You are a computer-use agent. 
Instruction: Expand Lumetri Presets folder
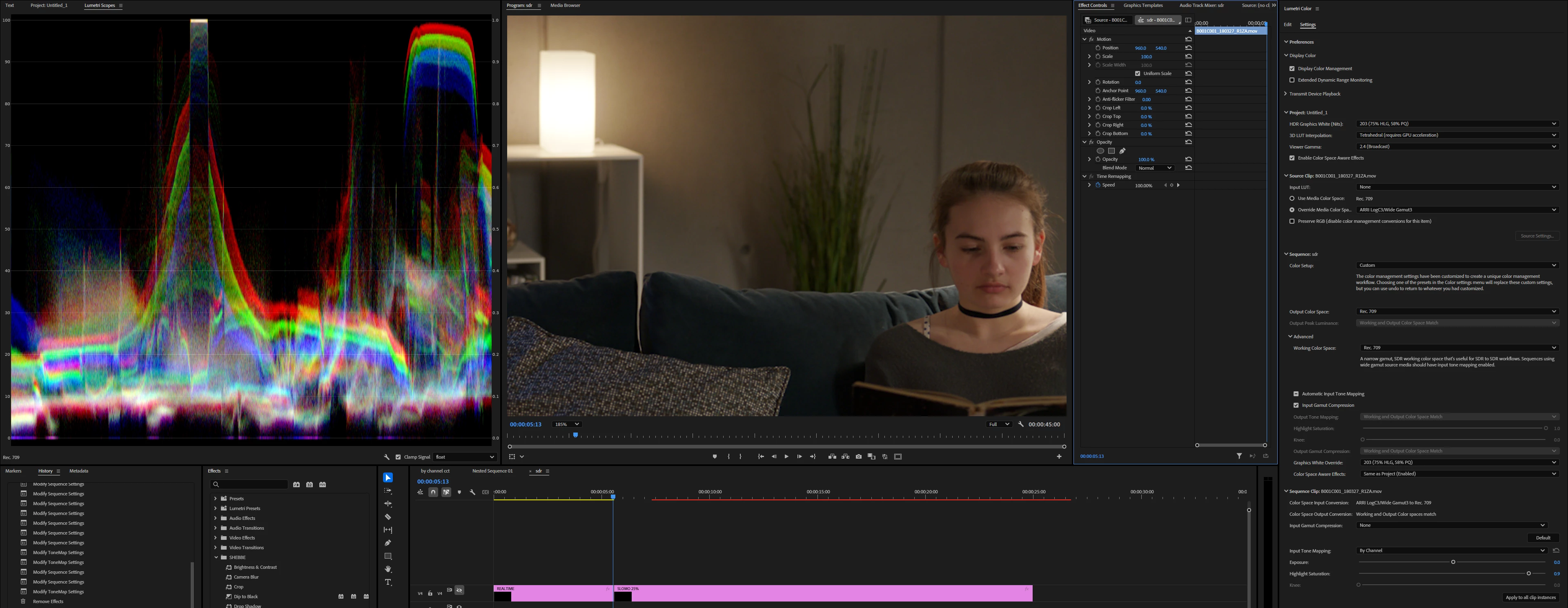tap(215, 508)
